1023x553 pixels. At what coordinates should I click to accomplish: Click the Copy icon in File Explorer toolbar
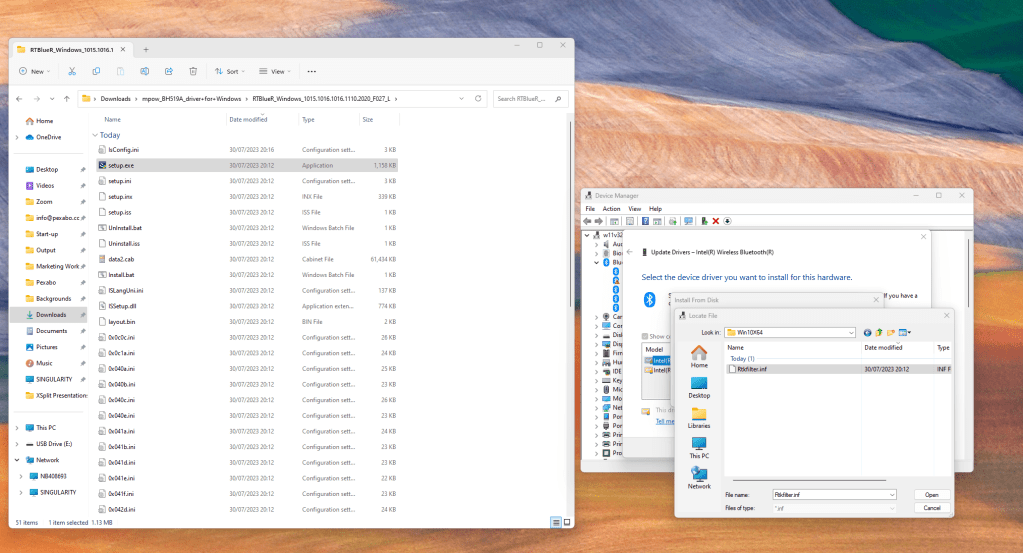96,71
